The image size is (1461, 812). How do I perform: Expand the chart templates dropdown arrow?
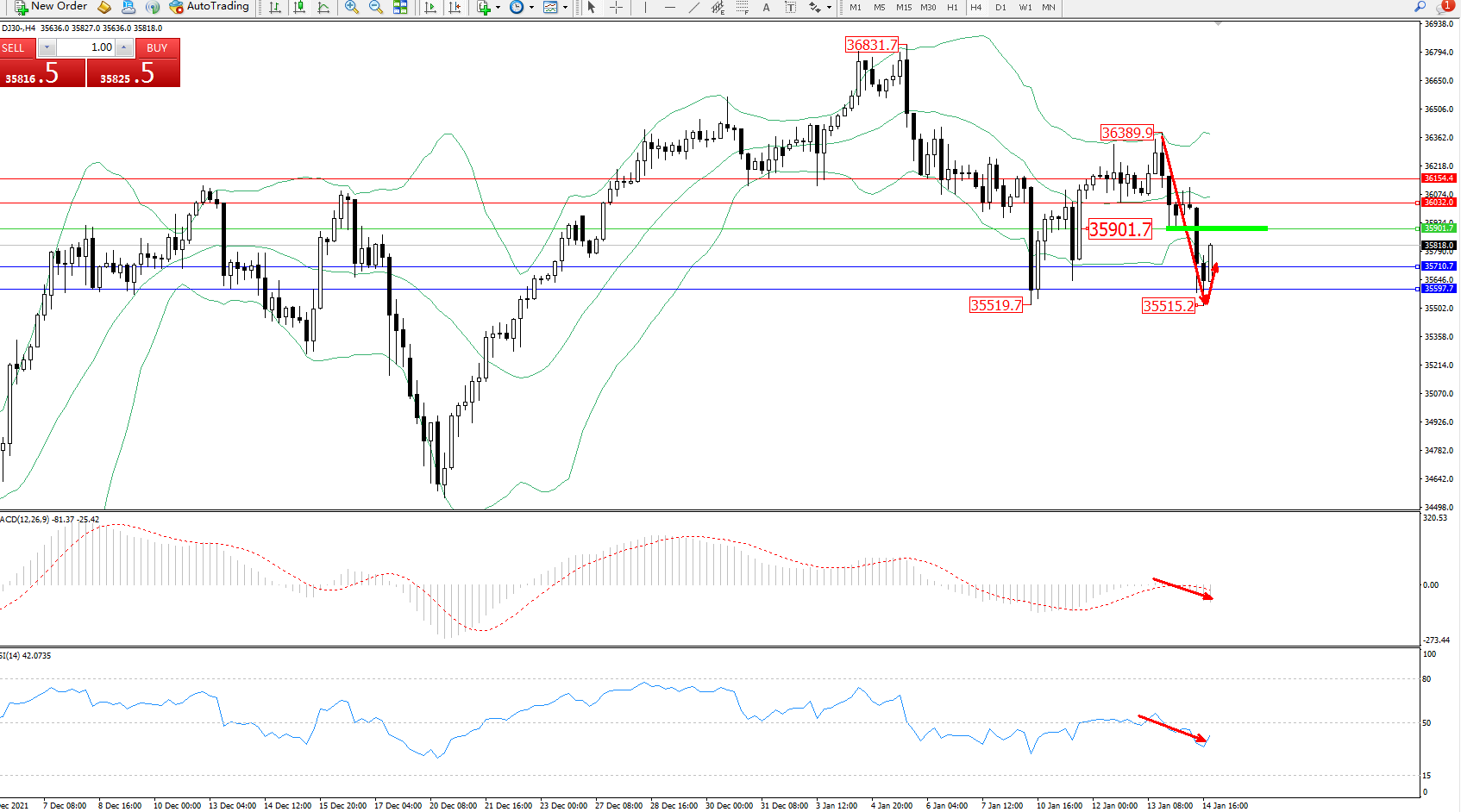(x=565, y=8)
